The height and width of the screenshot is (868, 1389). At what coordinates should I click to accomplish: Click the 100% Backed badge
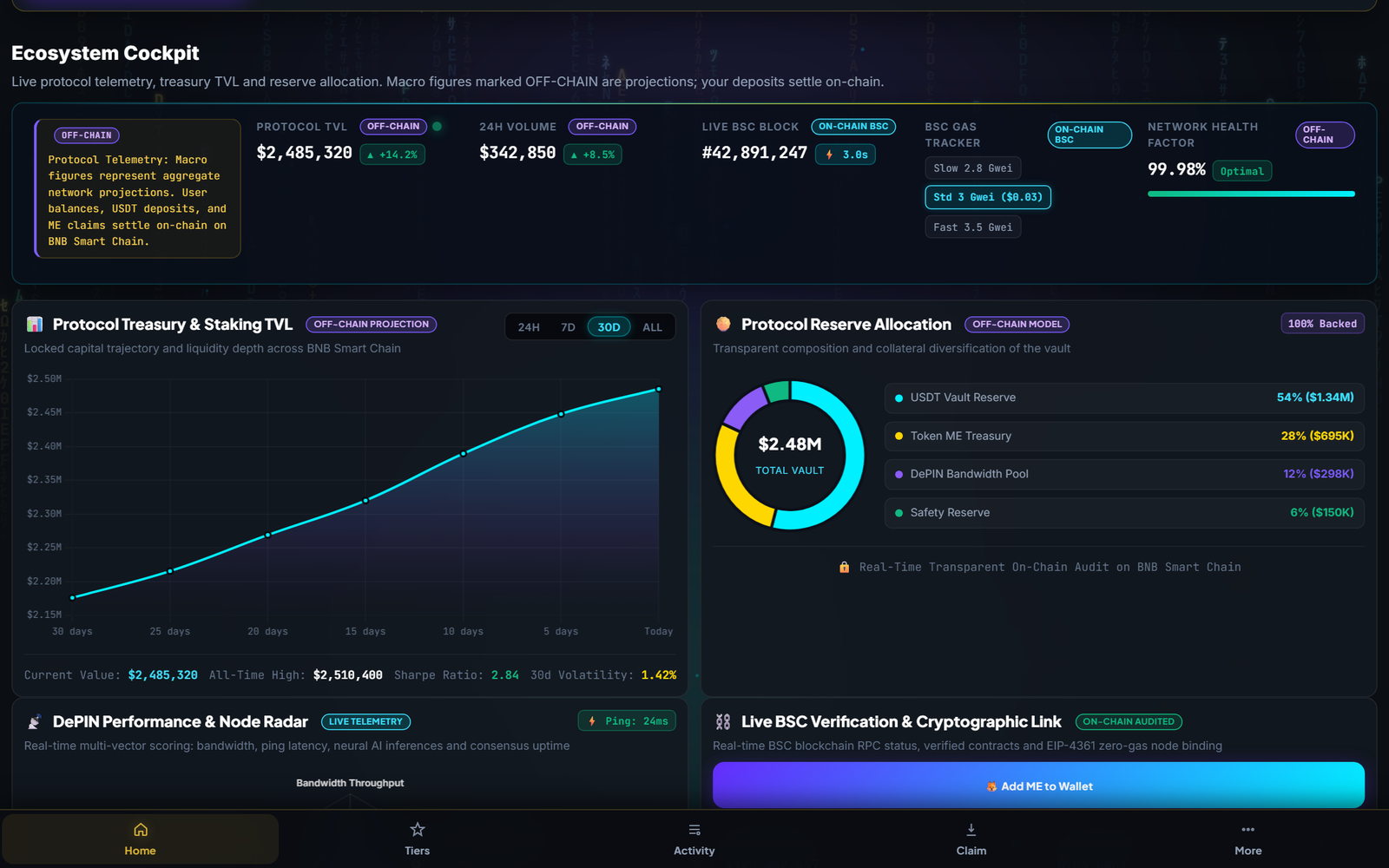1322,324
